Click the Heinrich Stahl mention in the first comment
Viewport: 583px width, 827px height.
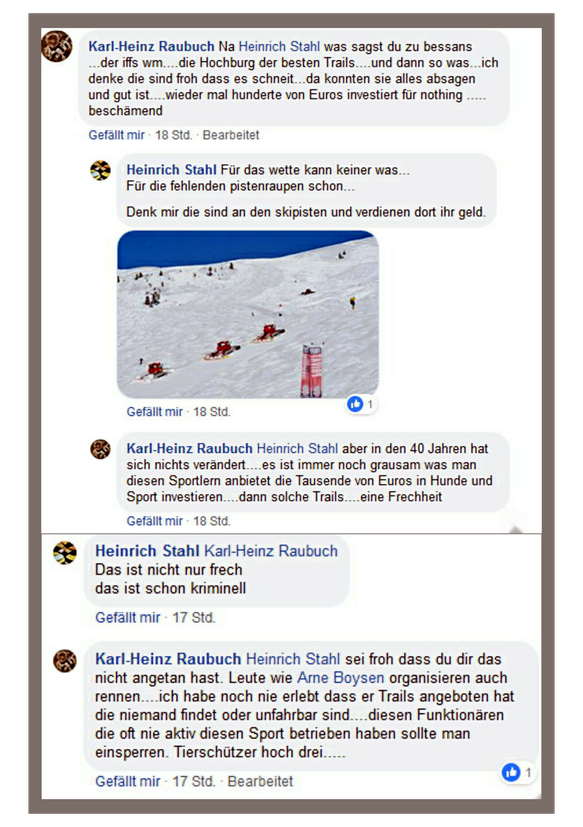pos(279,47)
